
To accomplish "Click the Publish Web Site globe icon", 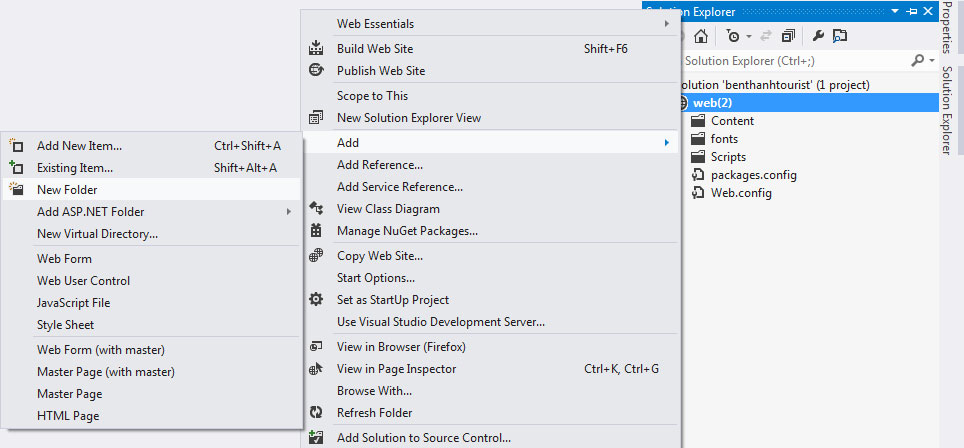I will (316, 70).
